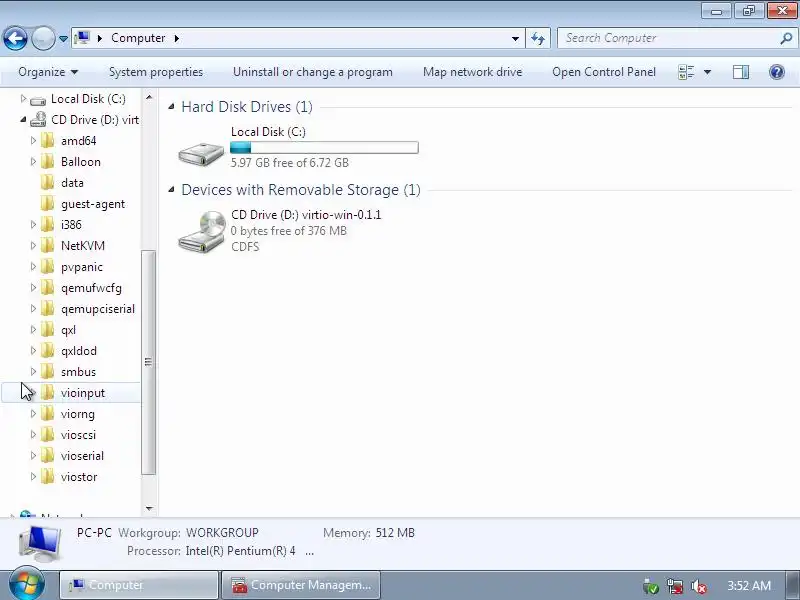800x600 pixels.
Task: Click the WORKGROUP value in details pane
Action: [222, 533]
